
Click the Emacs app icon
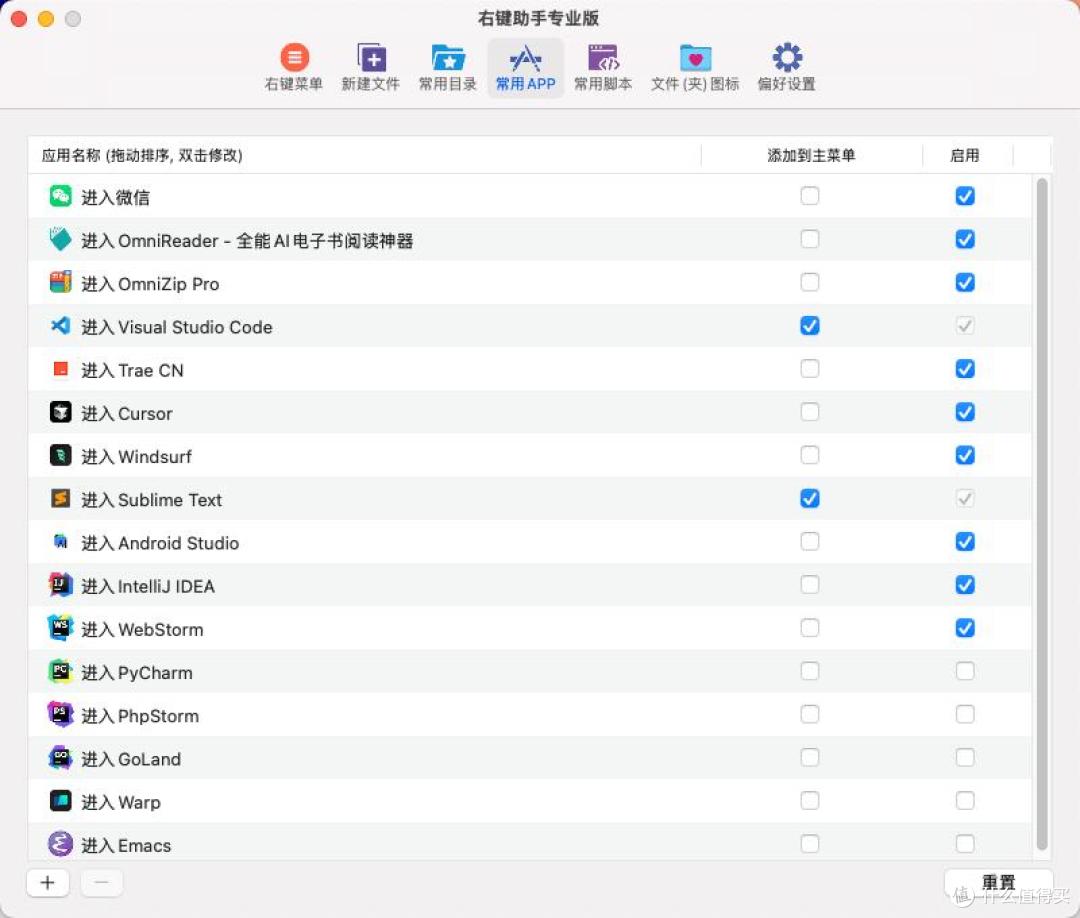coord(61,844)
